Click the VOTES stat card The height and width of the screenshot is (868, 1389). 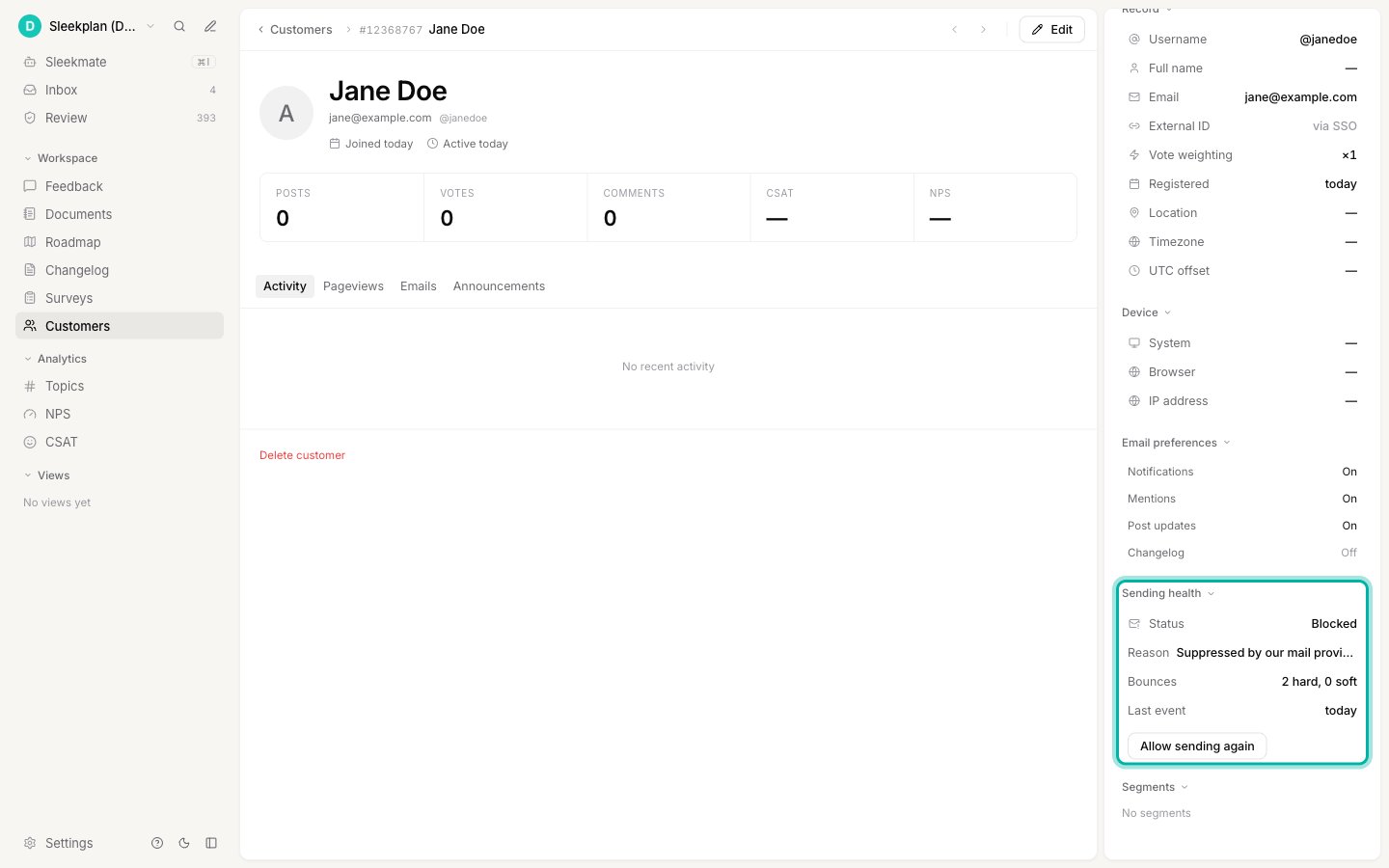pyautogui.click(x=505, y=207)
